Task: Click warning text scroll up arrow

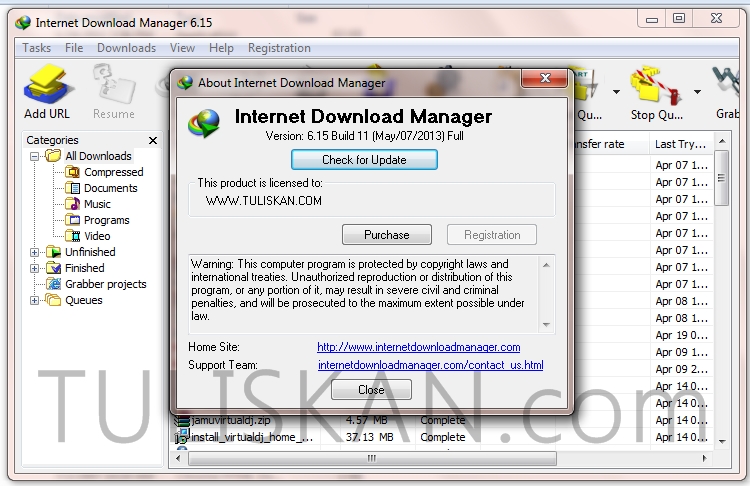Action: point(546,265)
